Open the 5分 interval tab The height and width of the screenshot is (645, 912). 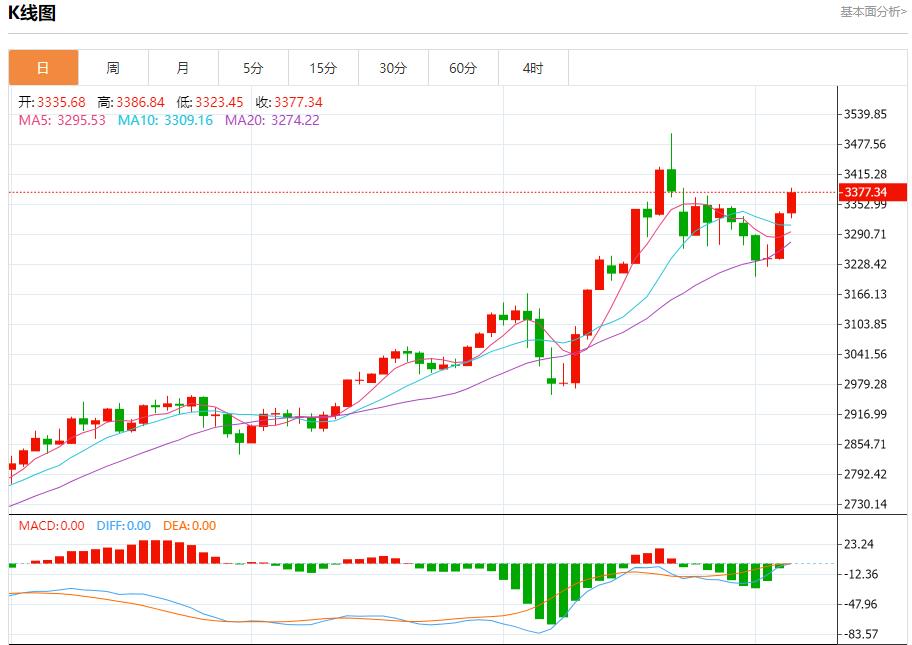click(253, 68)
